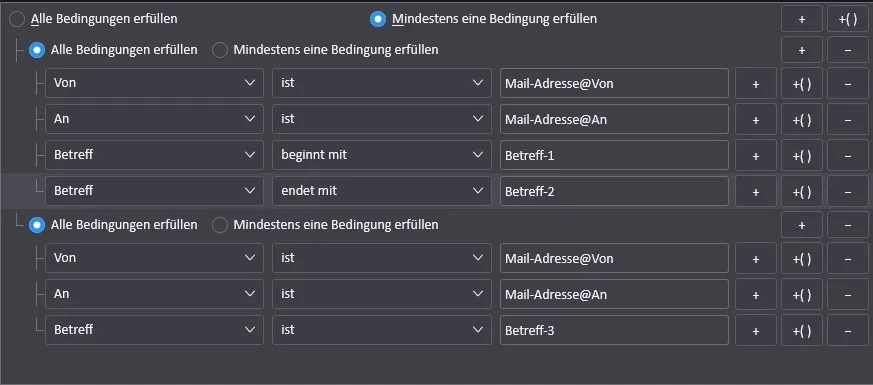The image size is (873, 385).
Task: Select 'Mindestens eine Bedingung erfüllen' in second group
Action: point(220,225)
